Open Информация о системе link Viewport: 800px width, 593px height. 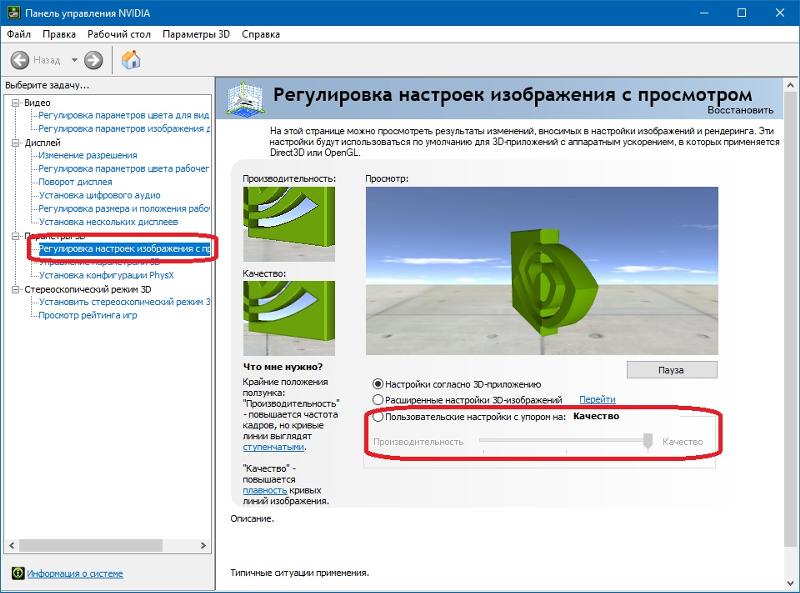pyautogui.click(x=75, y=574)
